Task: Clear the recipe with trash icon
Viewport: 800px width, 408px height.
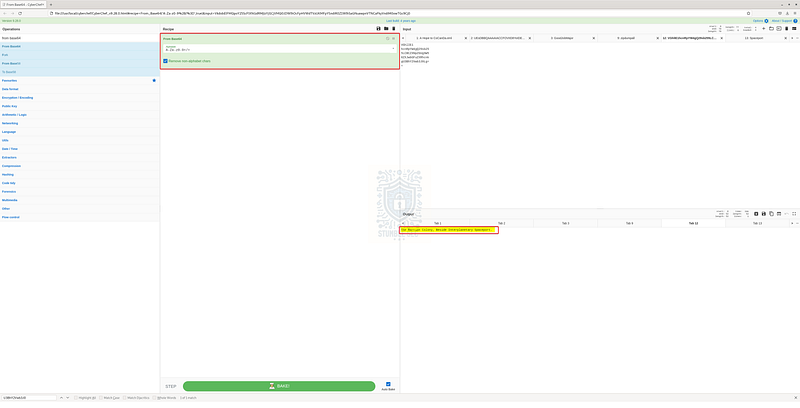Action: [393, 29]
